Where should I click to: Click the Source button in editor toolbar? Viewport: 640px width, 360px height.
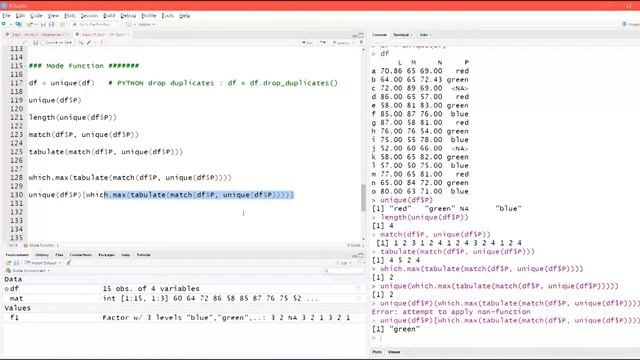click(341, 42)
